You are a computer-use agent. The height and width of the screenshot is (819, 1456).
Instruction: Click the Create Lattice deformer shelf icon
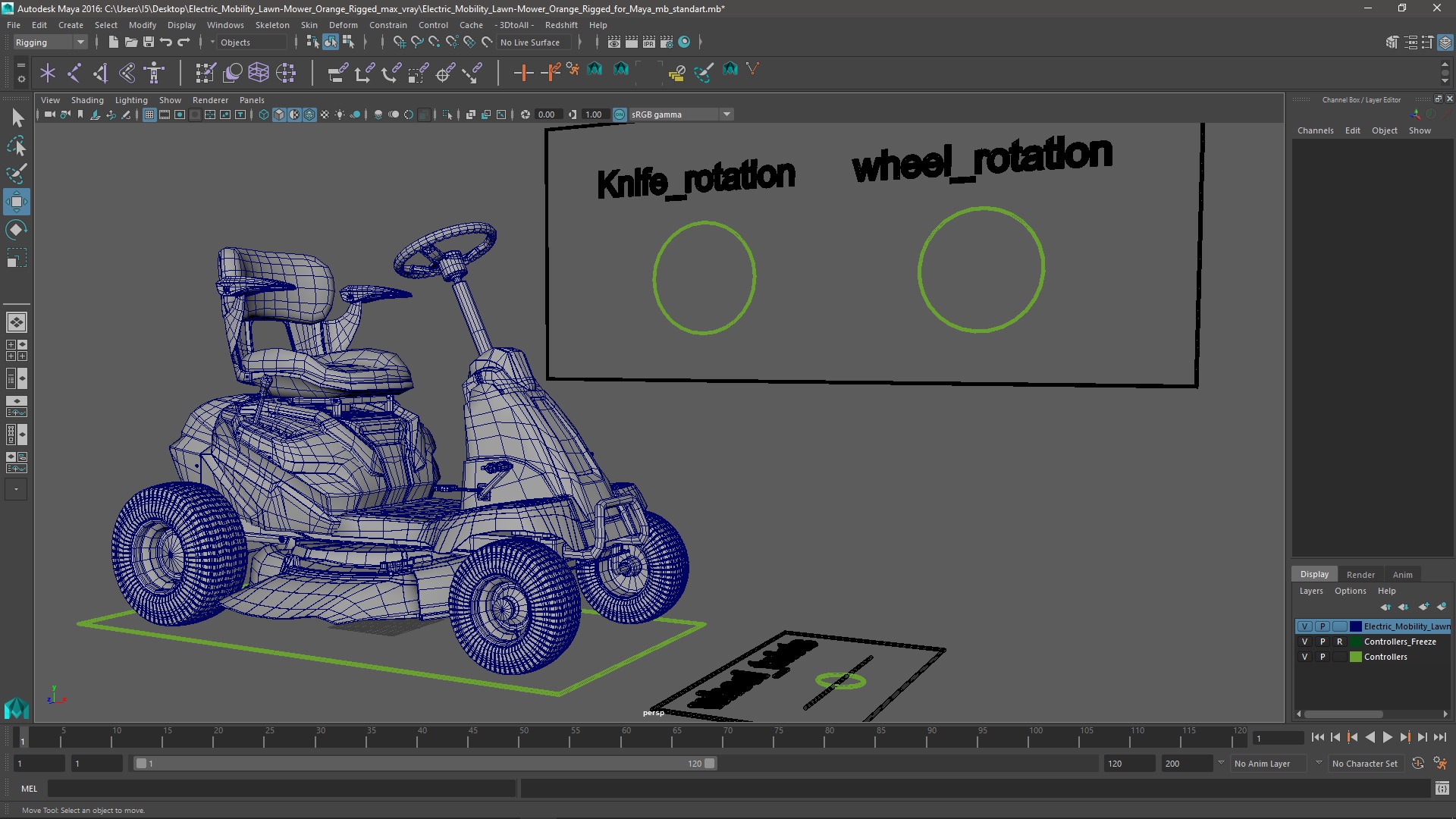coord(259,73)
